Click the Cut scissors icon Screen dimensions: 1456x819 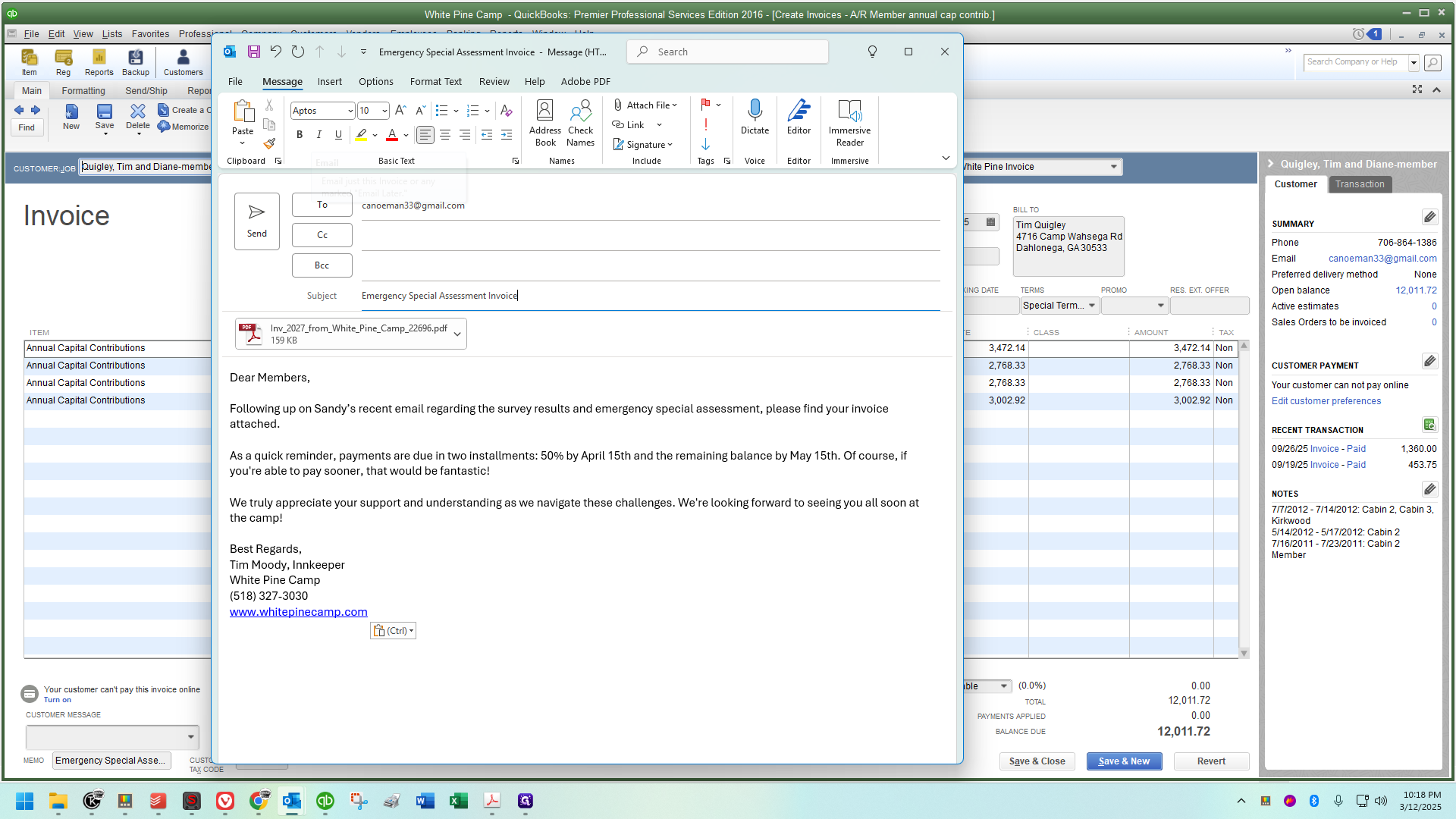[269, 105]
